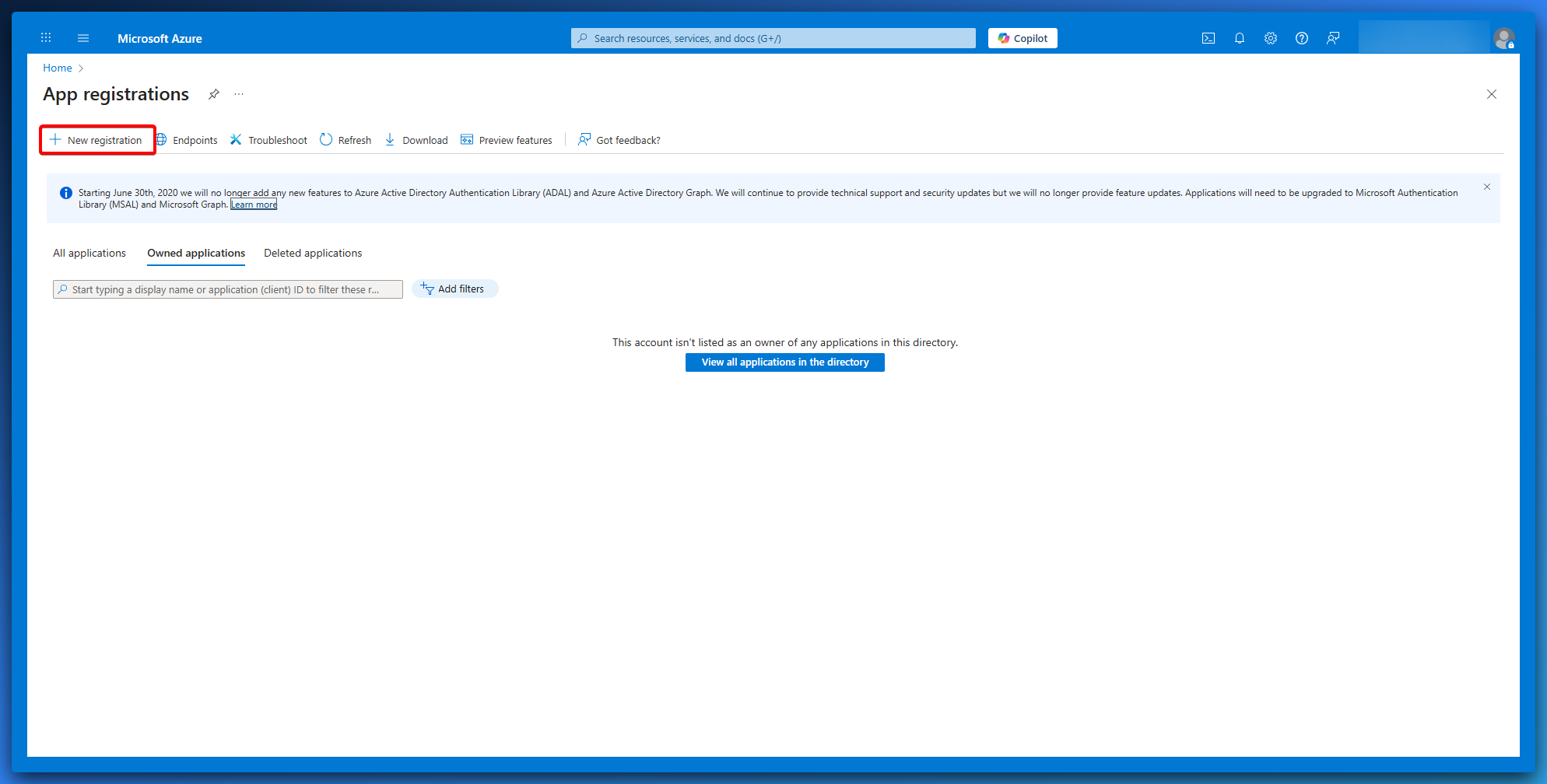The height and width of the screenshot is (784, 1547).
Task: Open the more options ellipsis
Action: pyautogui.click(x=239, y=94)
